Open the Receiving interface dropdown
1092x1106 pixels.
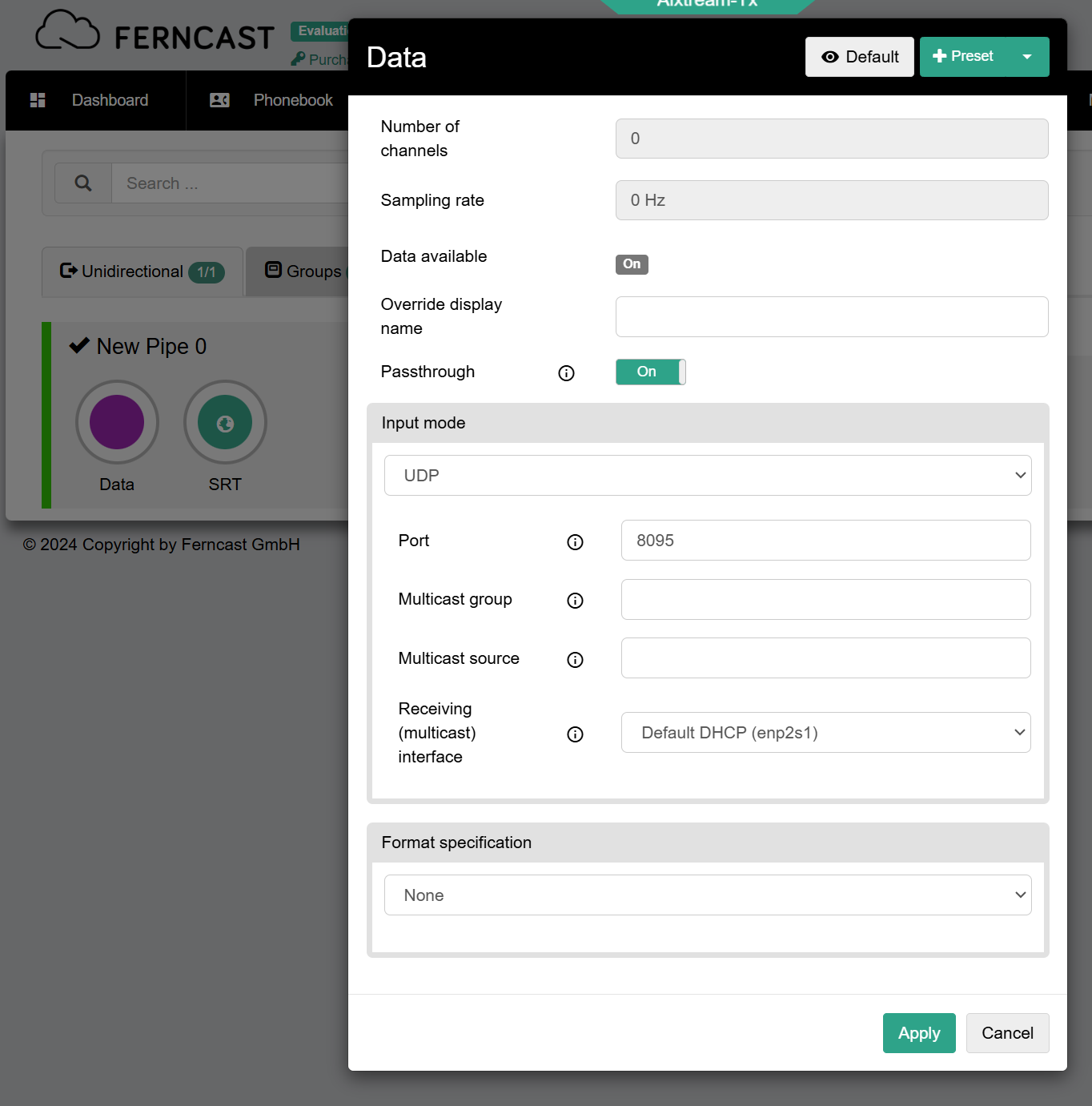[825, 733]
